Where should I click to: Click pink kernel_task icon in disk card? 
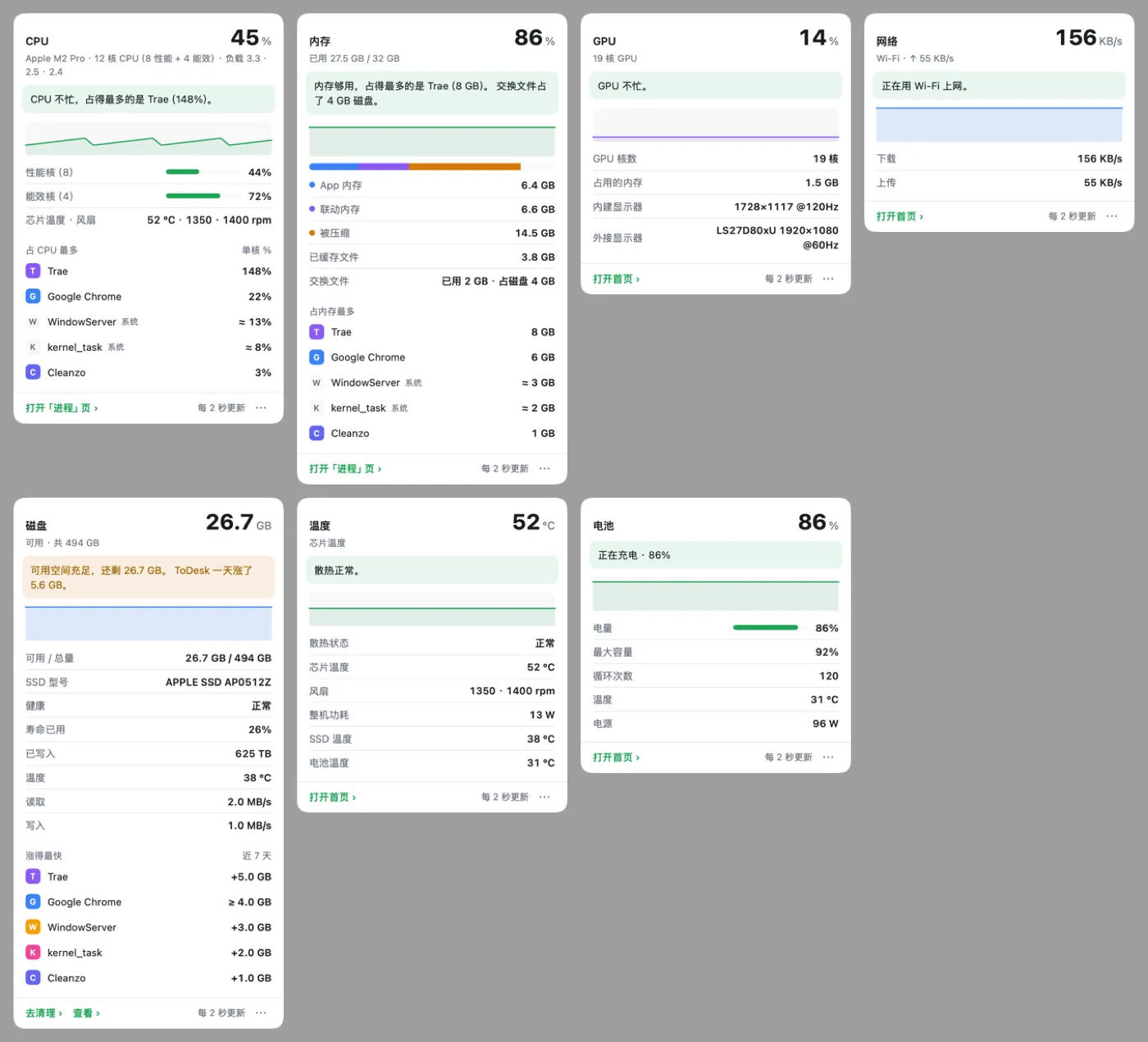coord(33,953)
